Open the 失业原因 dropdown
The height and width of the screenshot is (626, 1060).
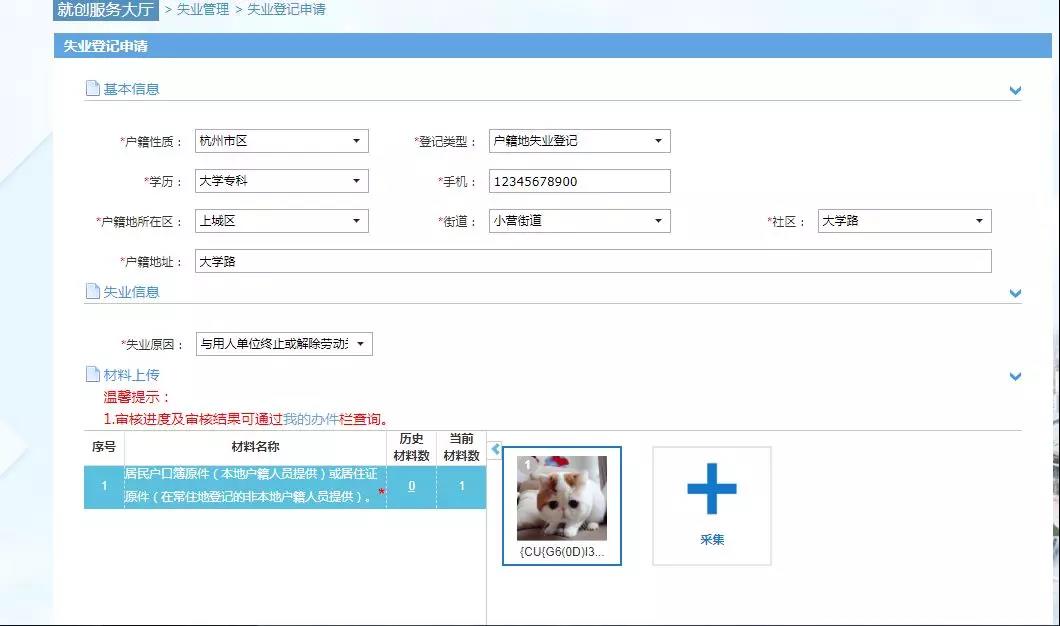284,344
